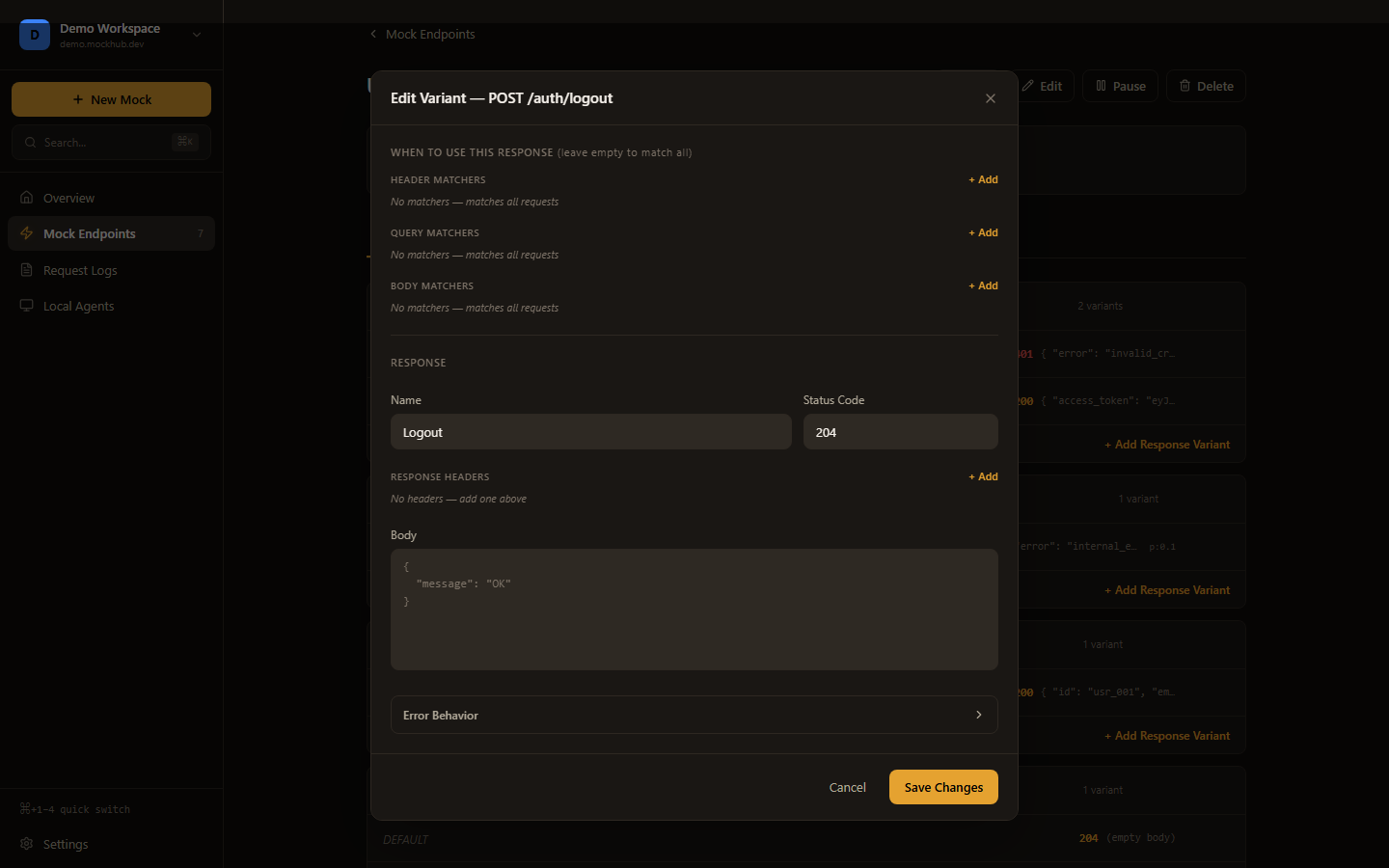Add a body matcher

click(983, 285)
